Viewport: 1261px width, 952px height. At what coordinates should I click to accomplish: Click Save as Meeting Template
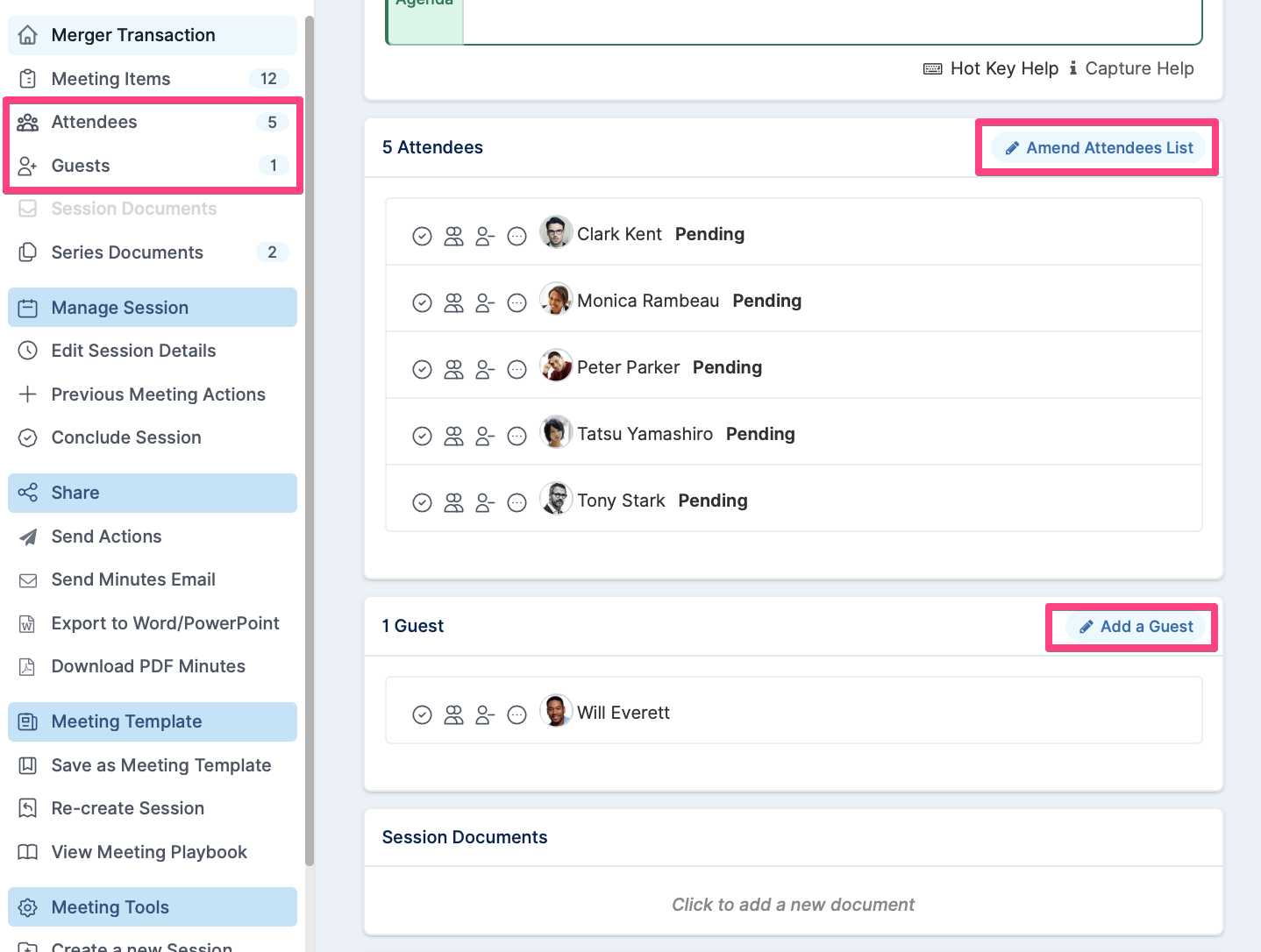(x=153, y=765)
